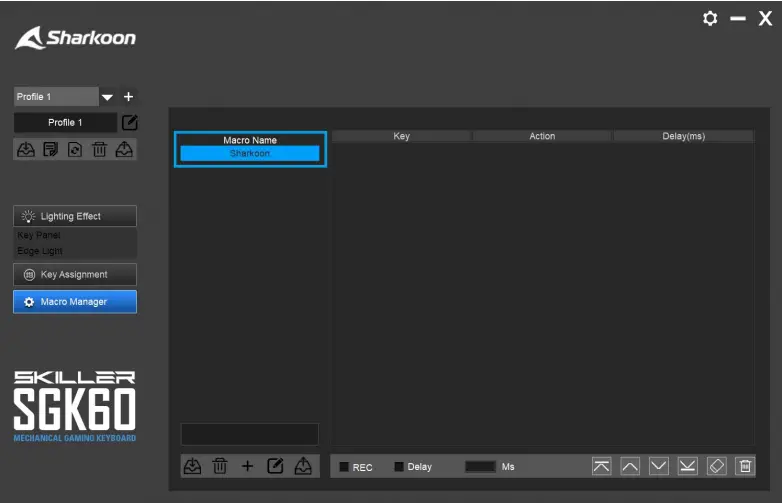782x503 pixels.
Task: Reset the profile to defaults
Action: (75, 150)
